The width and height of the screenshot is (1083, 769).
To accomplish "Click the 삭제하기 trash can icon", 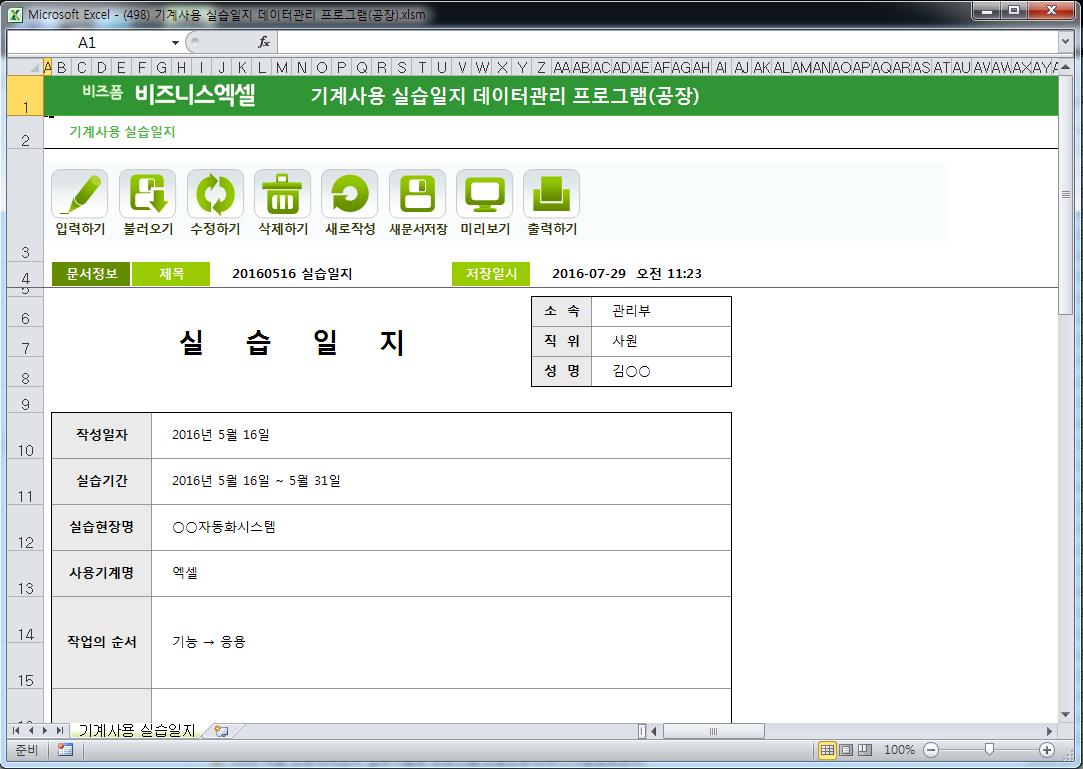I will (x=282, y=194).
